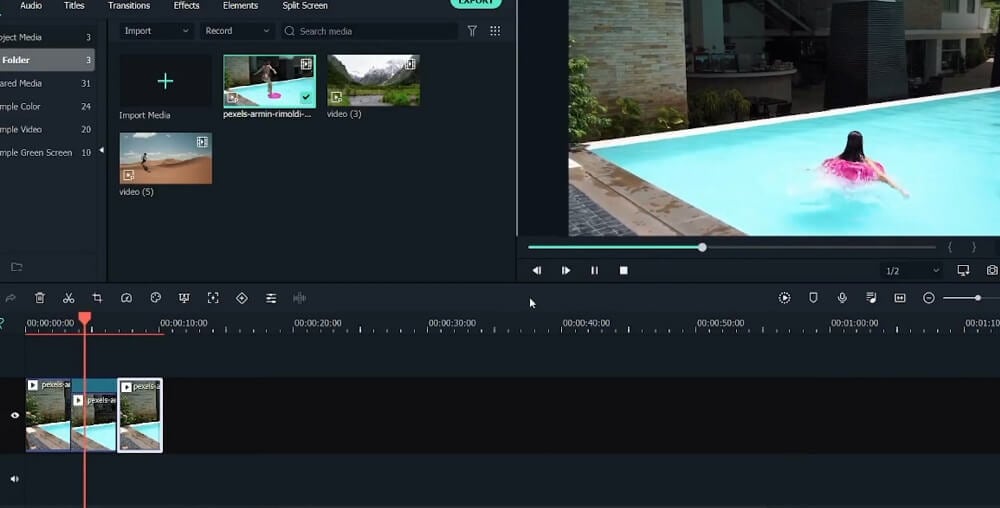
Task: Open the Speed control icon
Action: (x=126, y=298)
